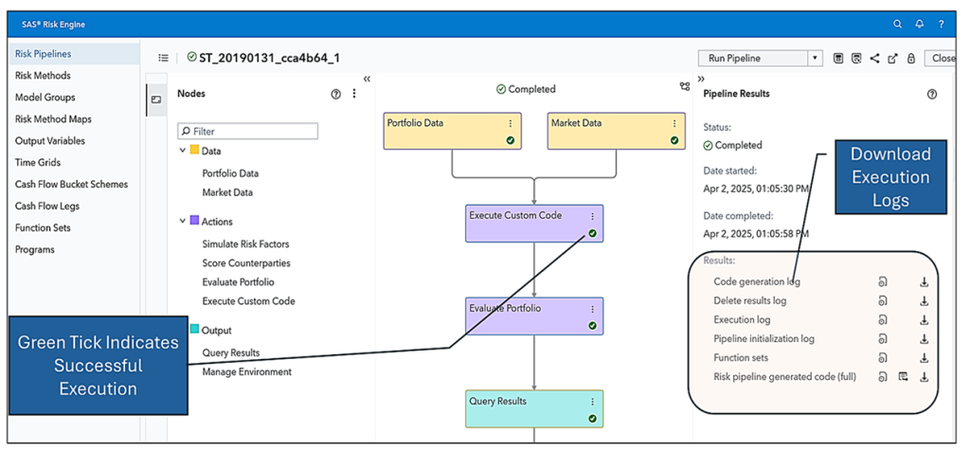
Task: Download Risk pipeline generated code (full)
Action: point(924,377)
